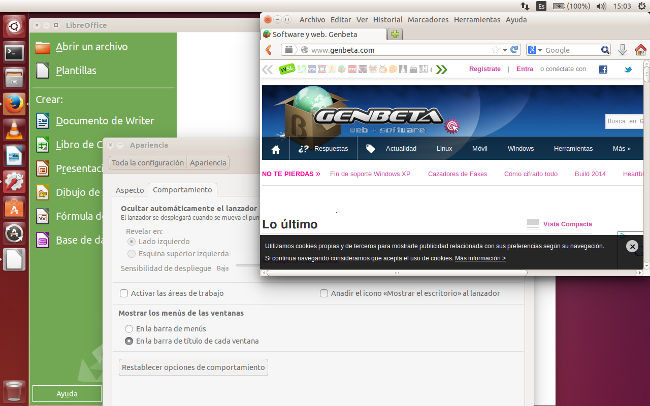Open the volume indicator in top panel
Image resolution: width=650 pixels, height=406 pixels.
tap(601, 6)
